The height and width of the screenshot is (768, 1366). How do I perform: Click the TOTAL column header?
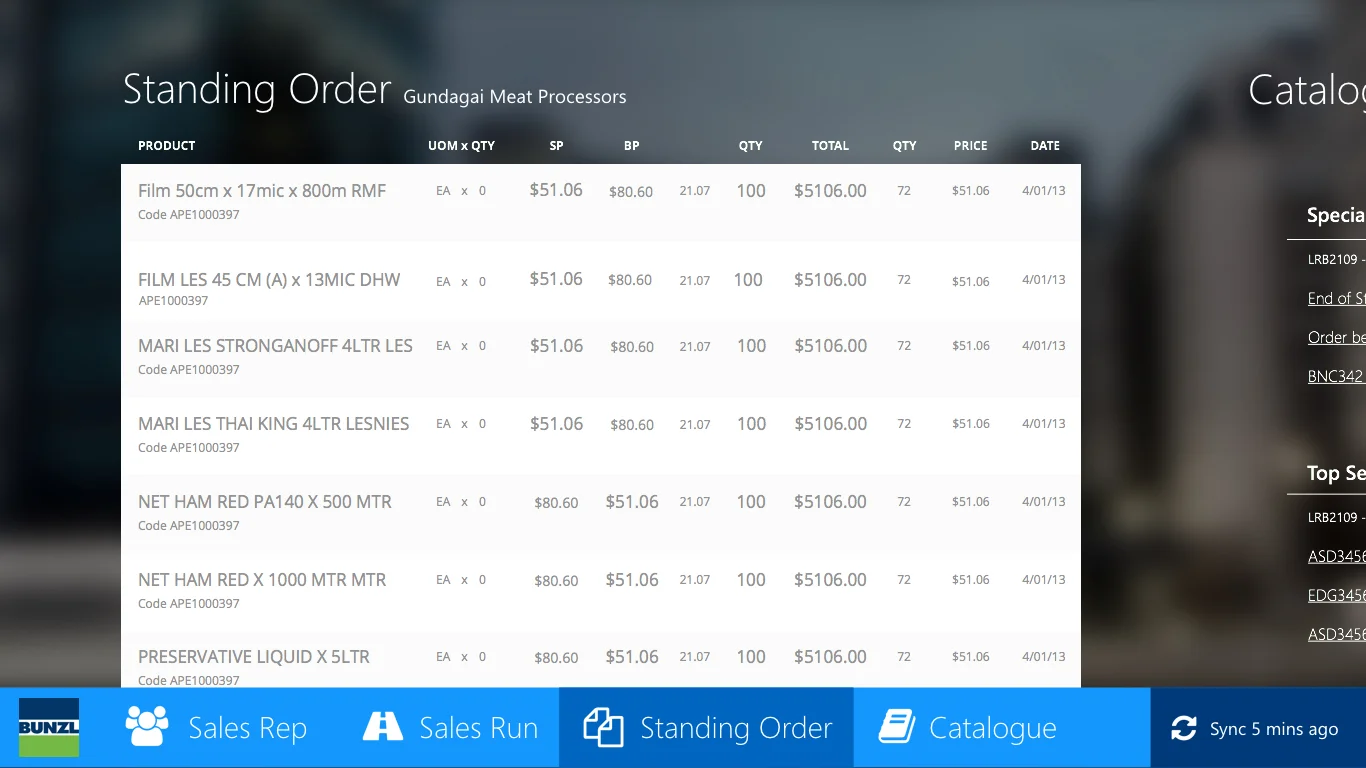(830, 146)
